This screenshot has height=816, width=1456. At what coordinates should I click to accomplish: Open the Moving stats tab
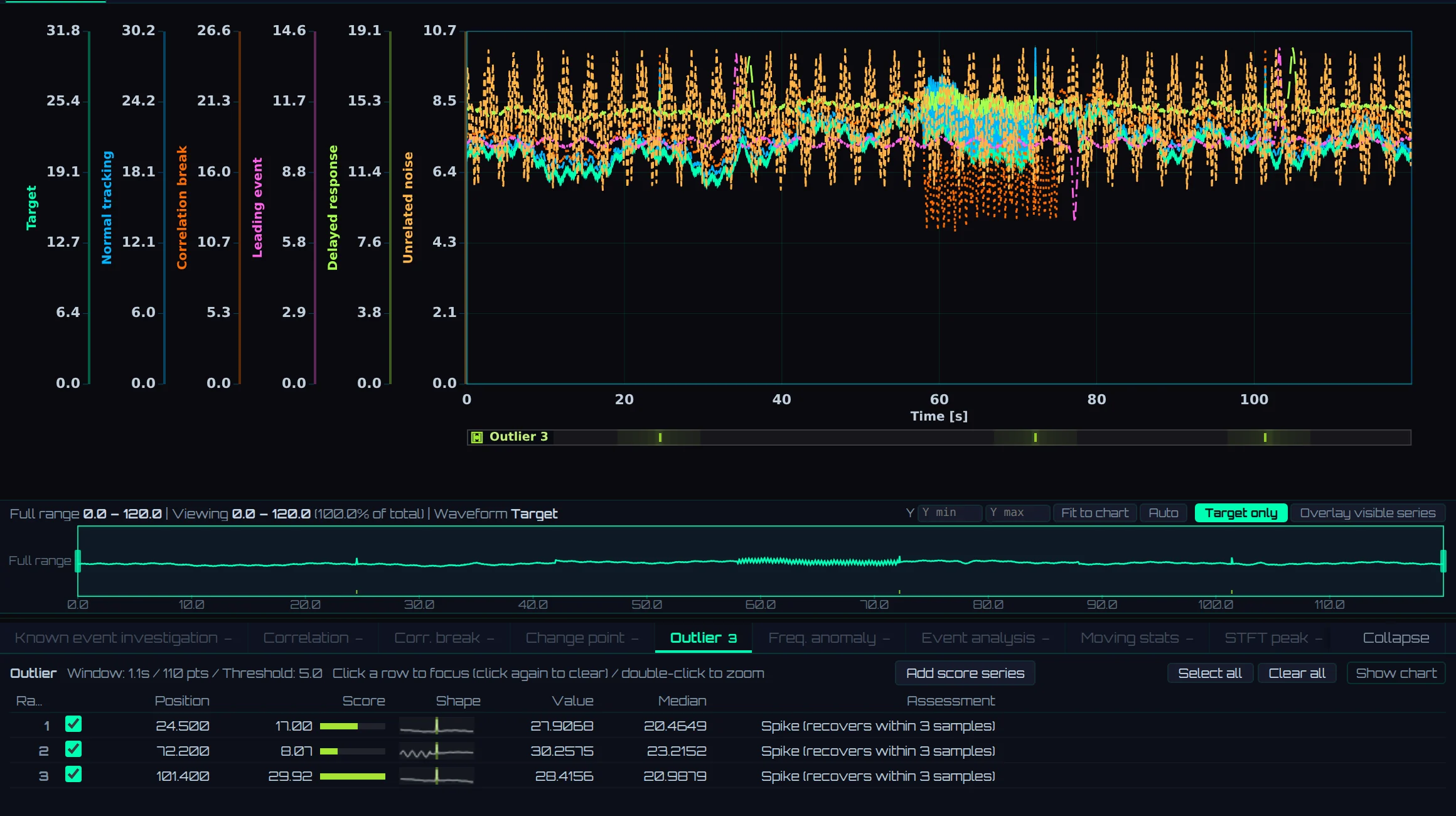1136,638
